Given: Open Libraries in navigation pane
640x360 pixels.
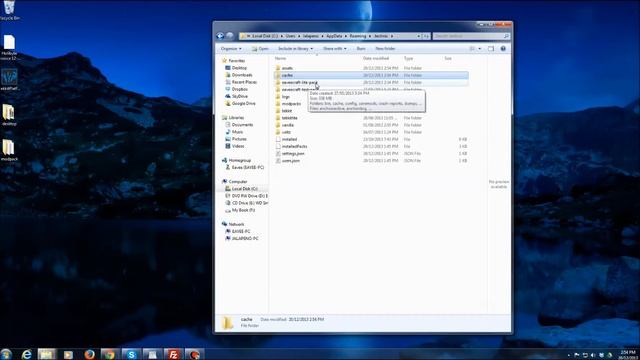Looking at the screenshot, I should click(x=236, y=118).
